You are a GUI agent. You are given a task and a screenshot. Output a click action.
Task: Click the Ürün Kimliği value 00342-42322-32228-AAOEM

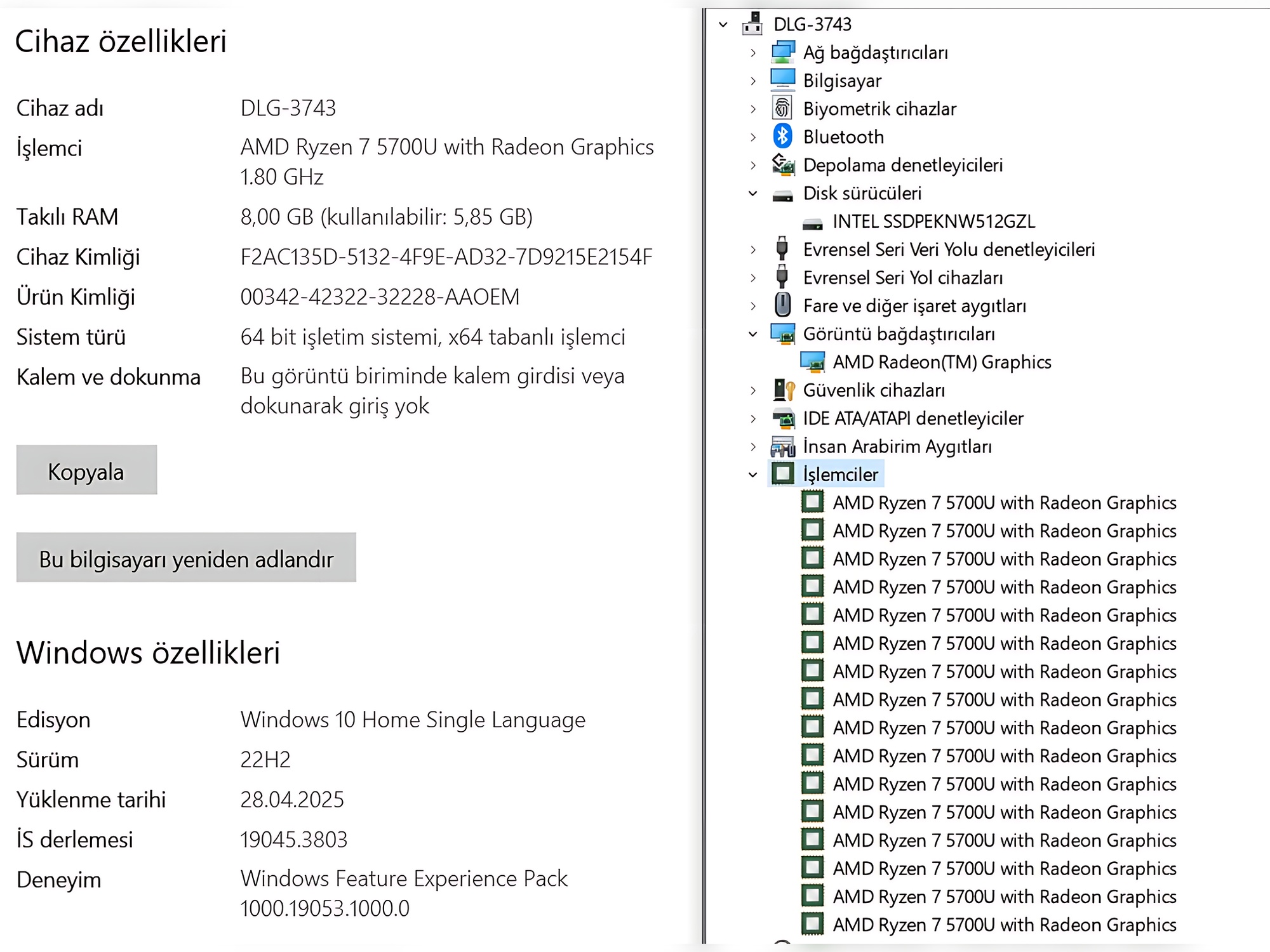[380, 296]
